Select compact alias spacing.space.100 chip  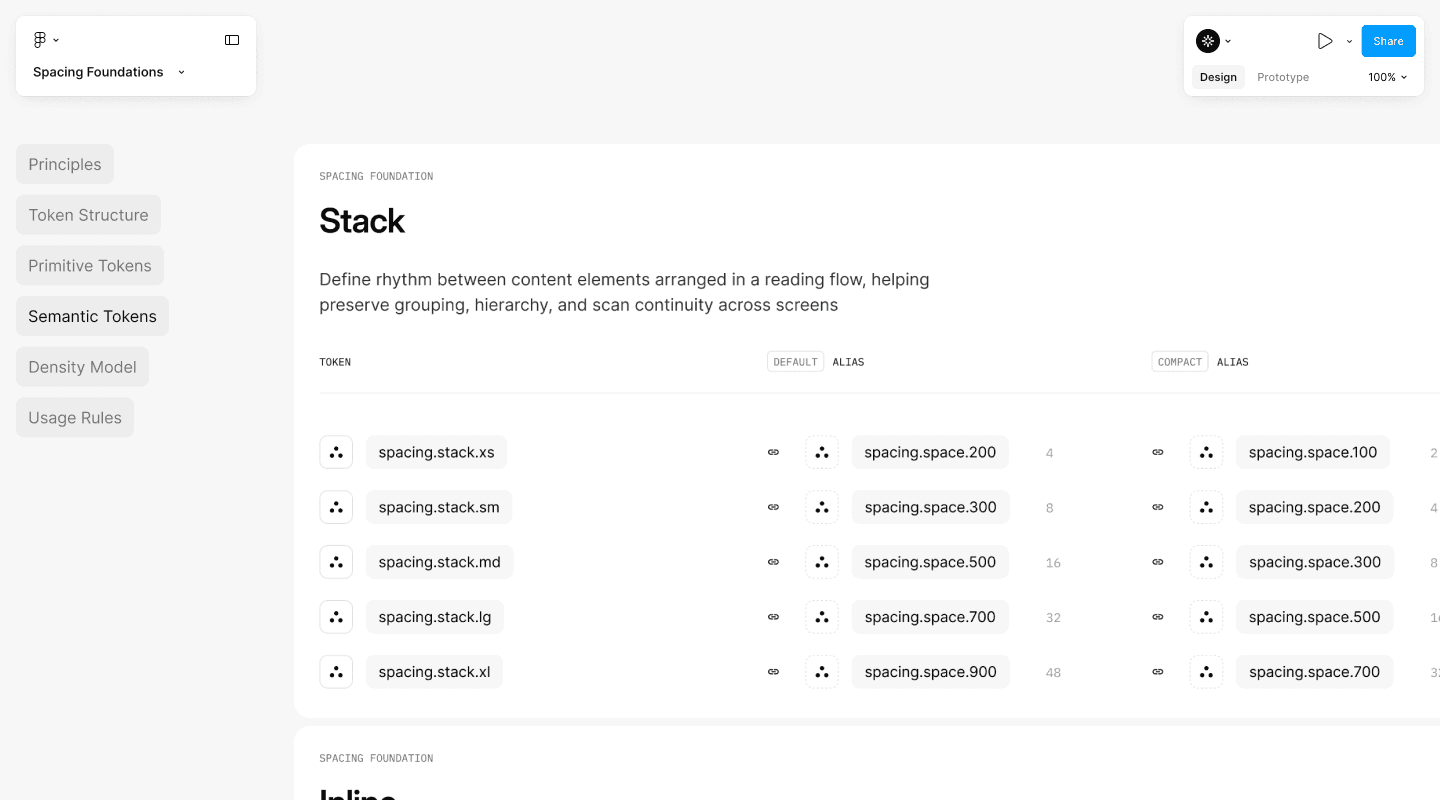click(x=1313, y=452)
